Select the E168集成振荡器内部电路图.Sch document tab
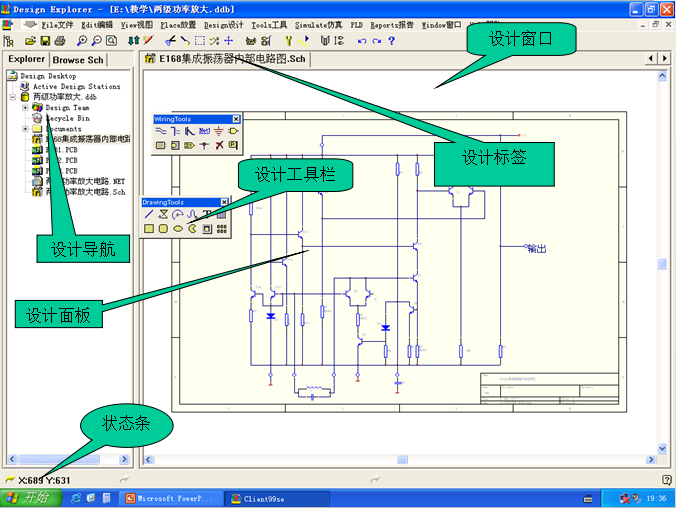Image resolution: width=676 pixels, height=508 pixels. click(225, 59)
